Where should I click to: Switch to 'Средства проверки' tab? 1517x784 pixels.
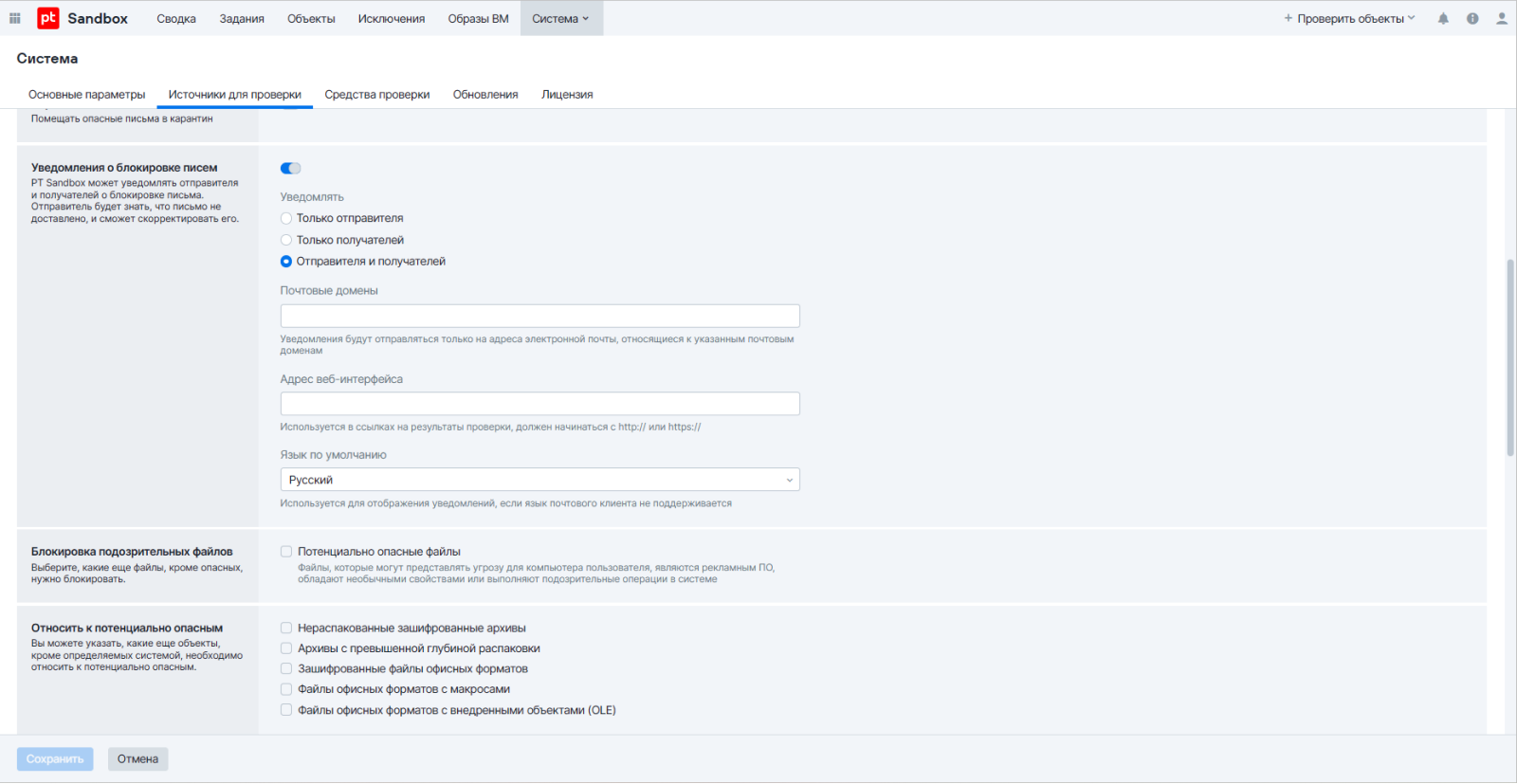[x=377, y=95]
